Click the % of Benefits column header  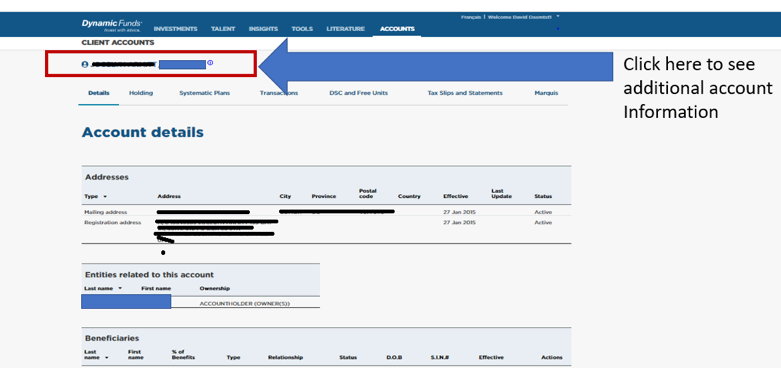(183, 355)
